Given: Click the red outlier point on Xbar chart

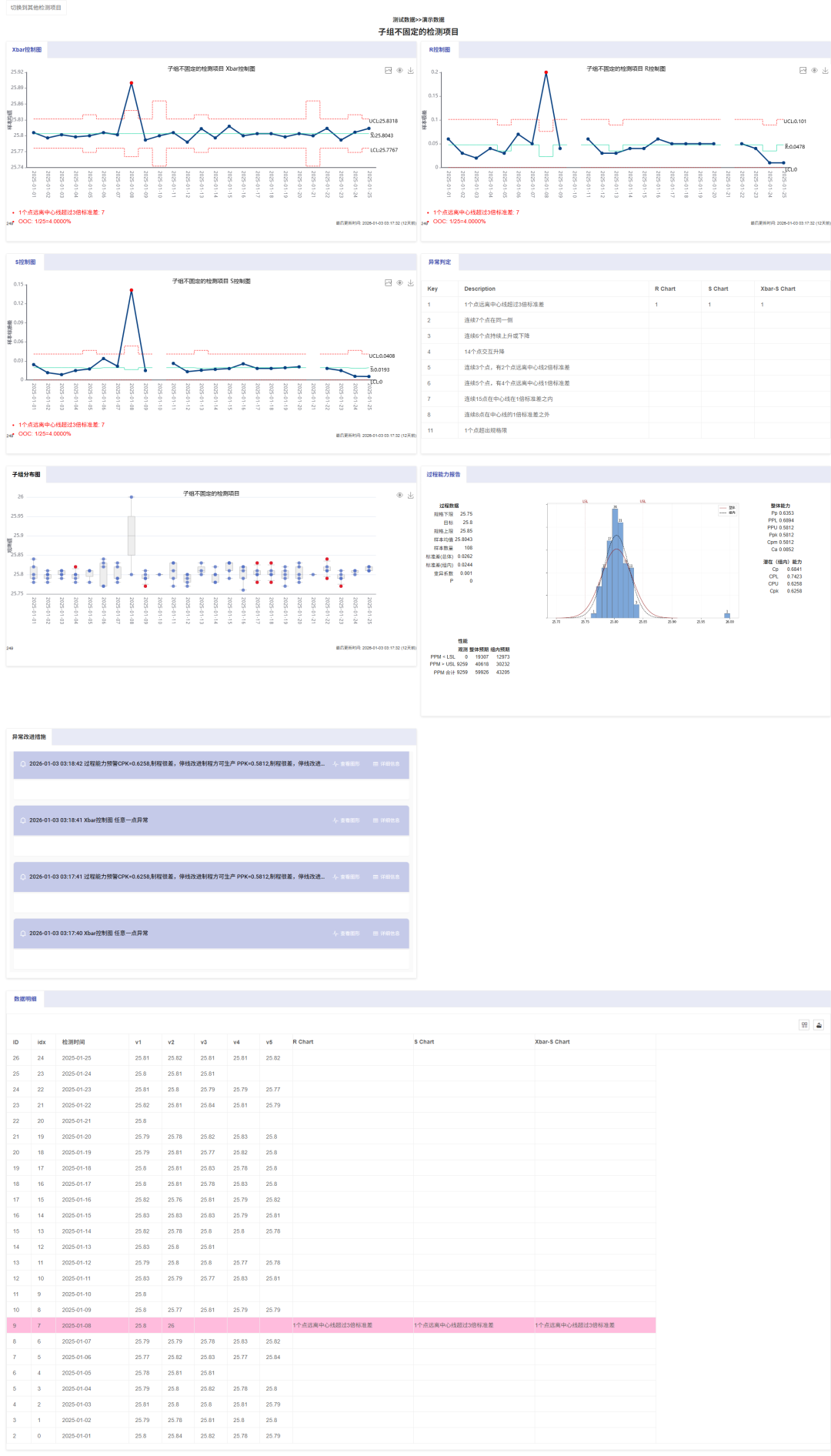Looking at the screenshot, I should click(x=132, y=83).
